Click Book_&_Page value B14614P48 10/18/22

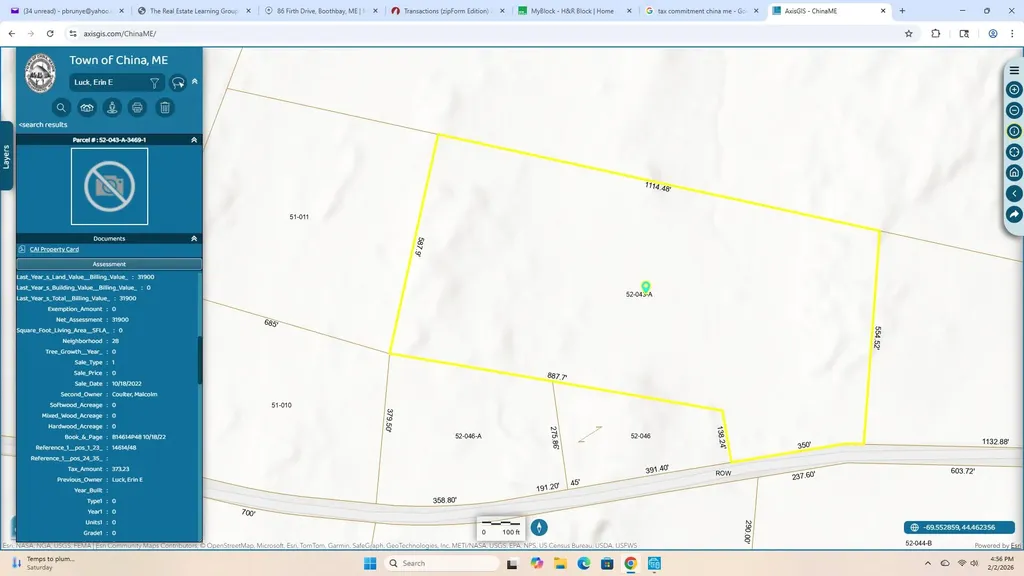point(138,437)
